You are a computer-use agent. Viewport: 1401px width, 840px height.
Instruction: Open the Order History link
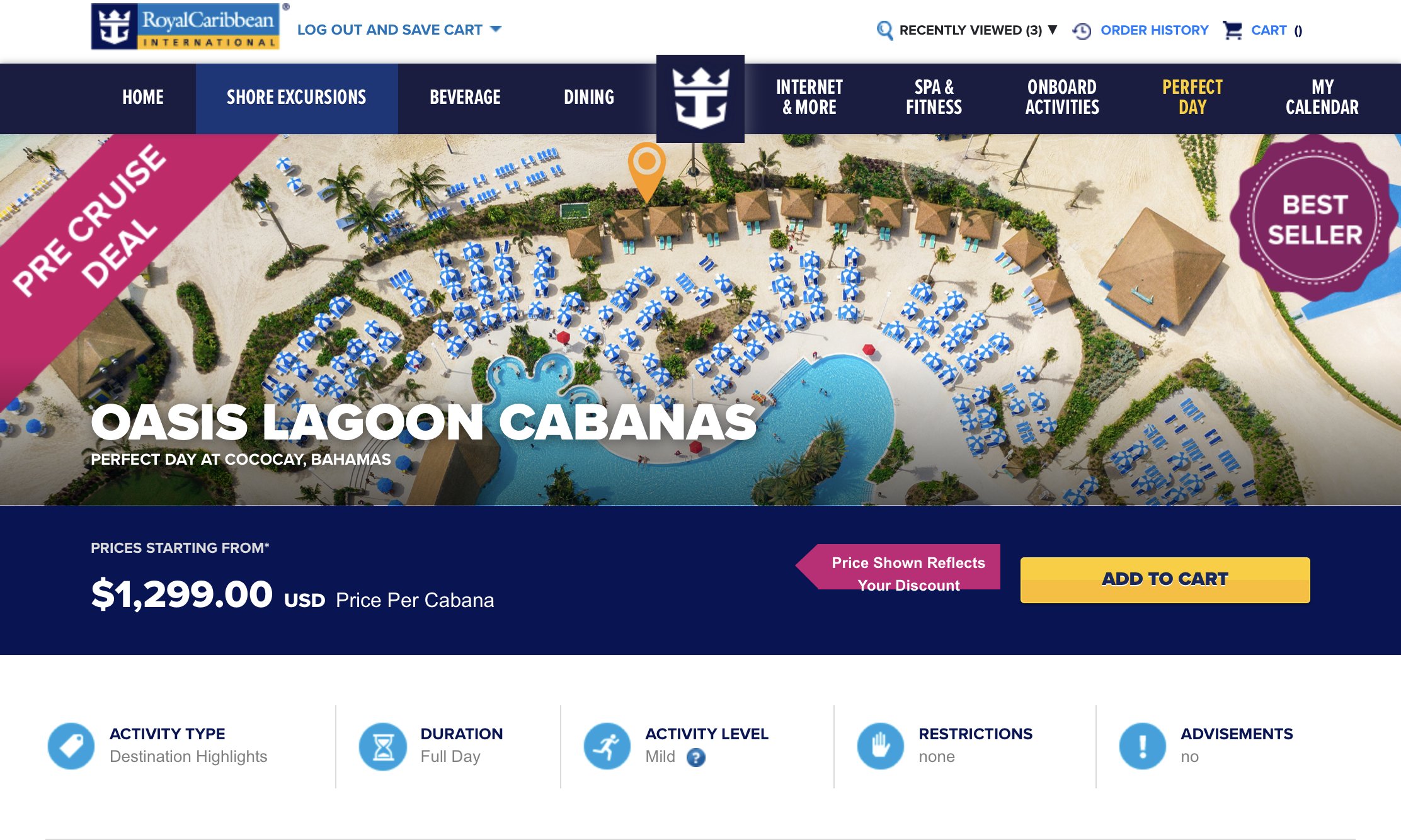pyautogui.click(x=1154, y=30)
